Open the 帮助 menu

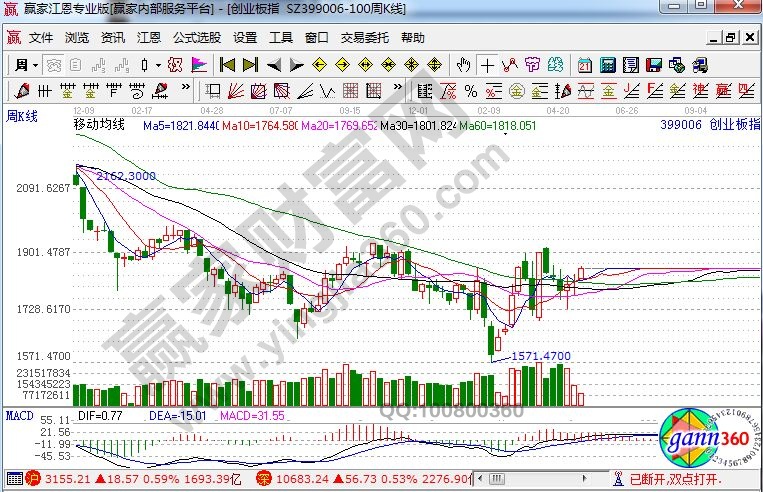point(413,37)
